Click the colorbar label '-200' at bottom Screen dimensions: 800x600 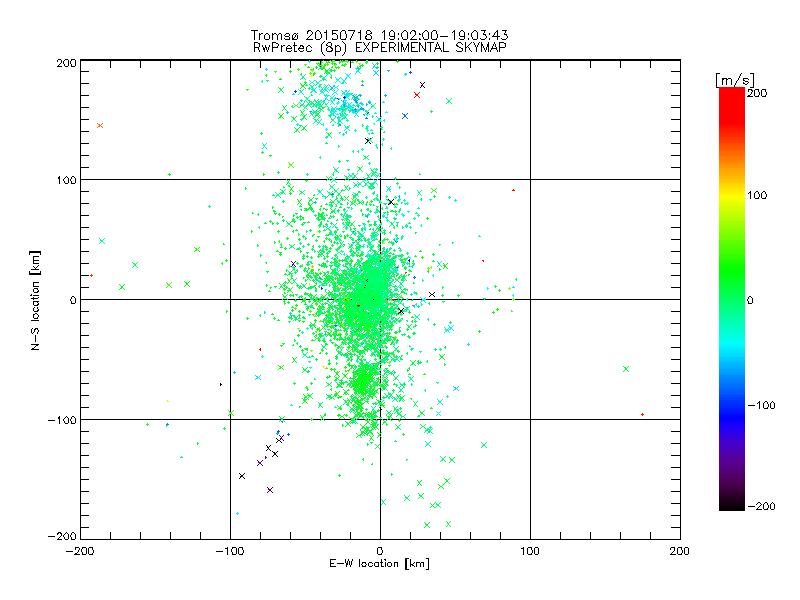pos(761,506)
